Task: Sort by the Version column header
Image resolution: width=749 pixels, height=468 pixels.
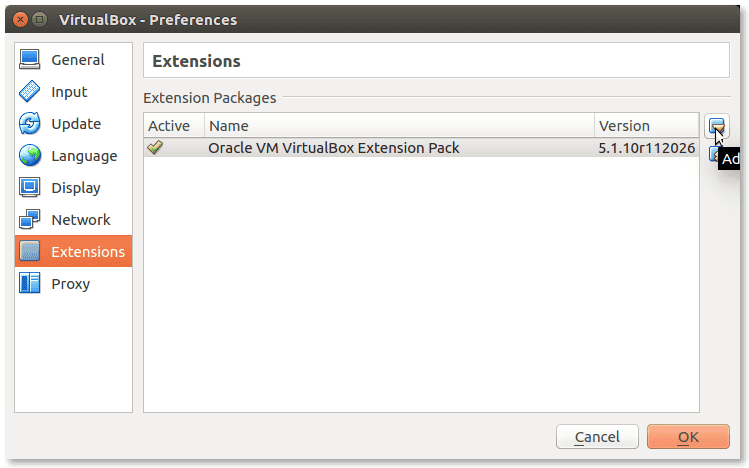Action: (647, 126)
